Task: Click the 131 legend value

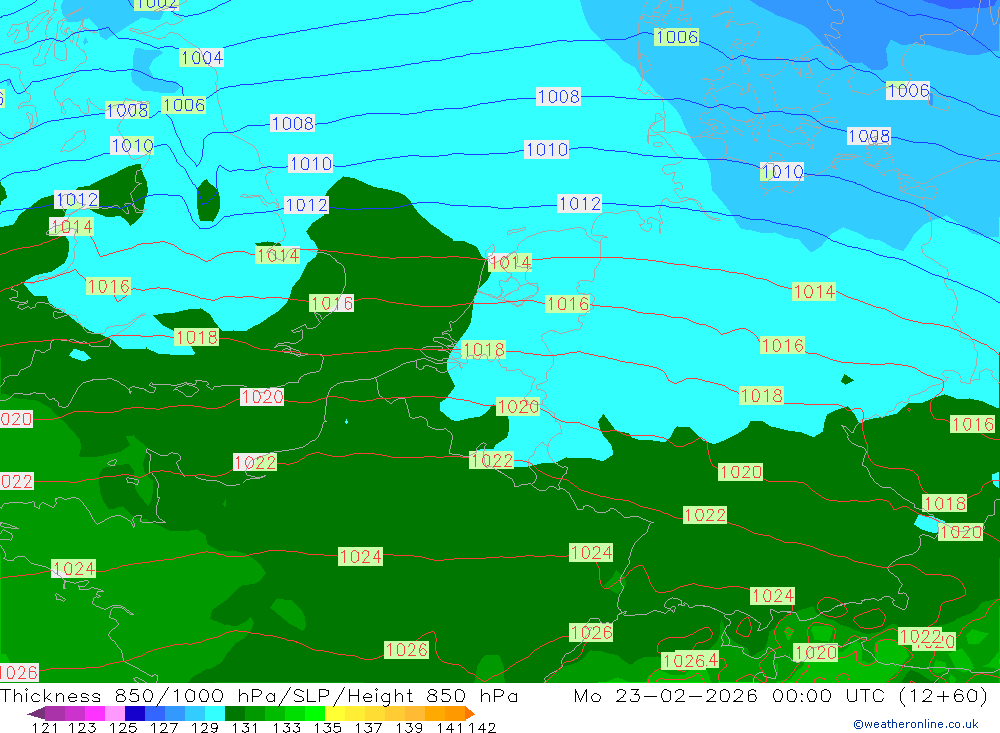Action: (245, 728)
